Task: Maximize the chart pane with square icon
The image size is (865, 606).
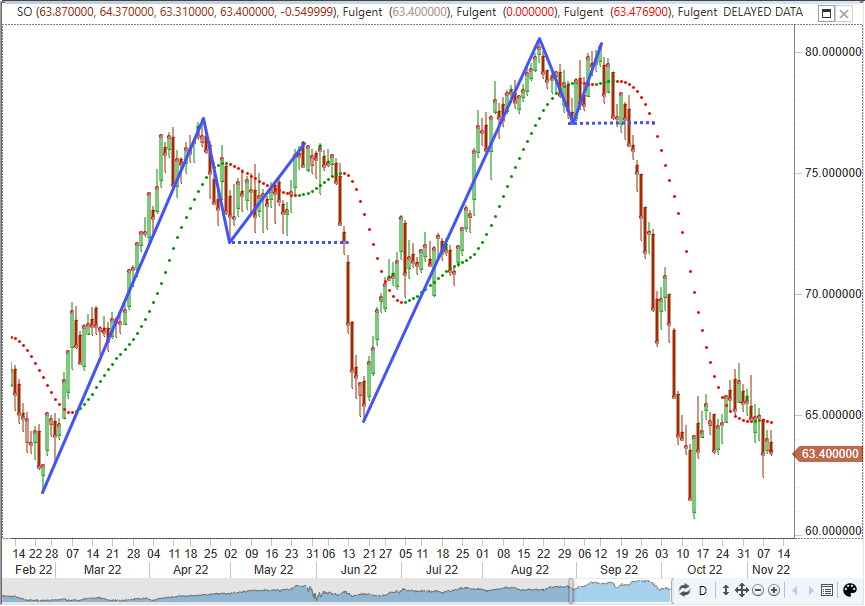Action: click(x=826, y=14)
